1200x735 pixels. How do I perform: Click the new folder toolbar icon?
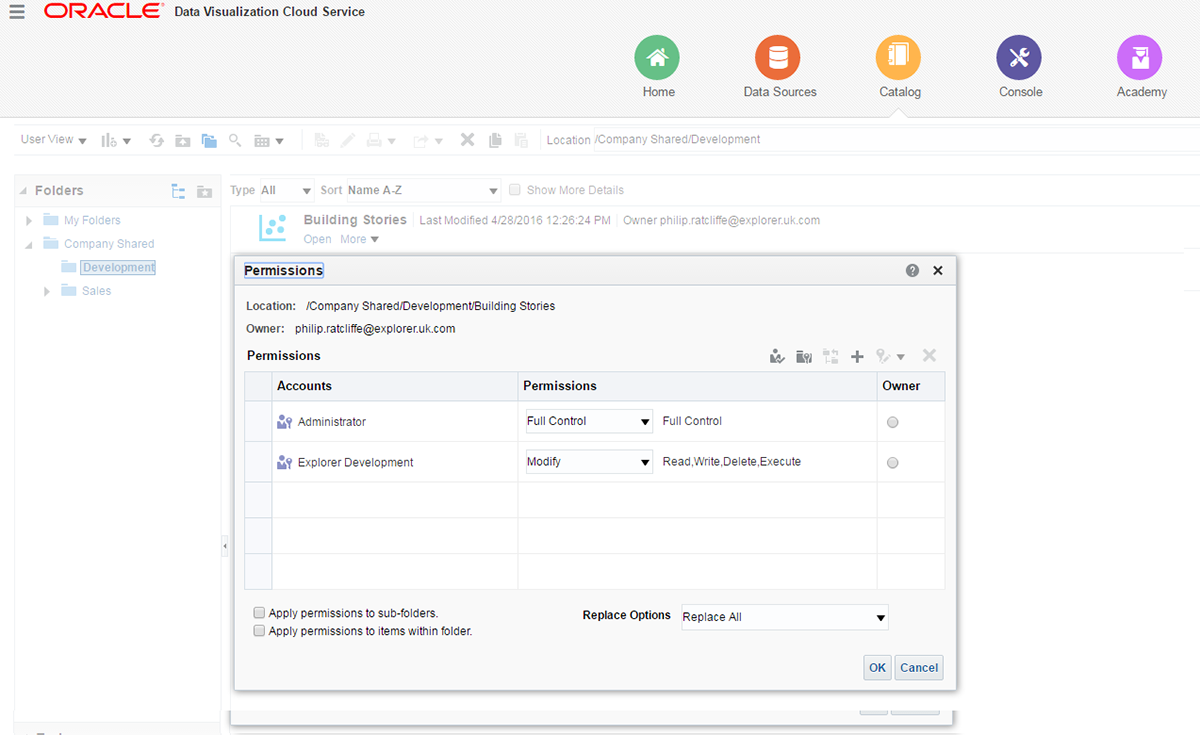coord(183,141)
